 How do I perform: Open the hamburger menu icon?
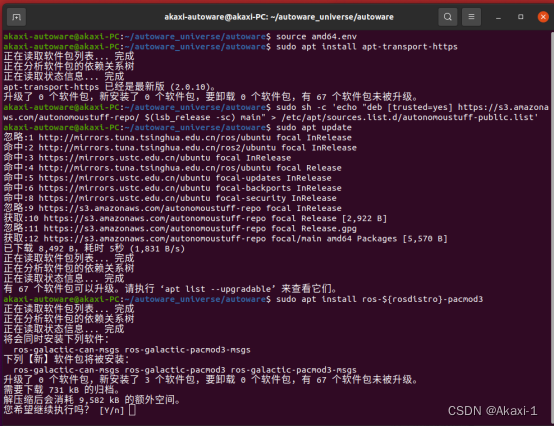click(x=471, y=17)
